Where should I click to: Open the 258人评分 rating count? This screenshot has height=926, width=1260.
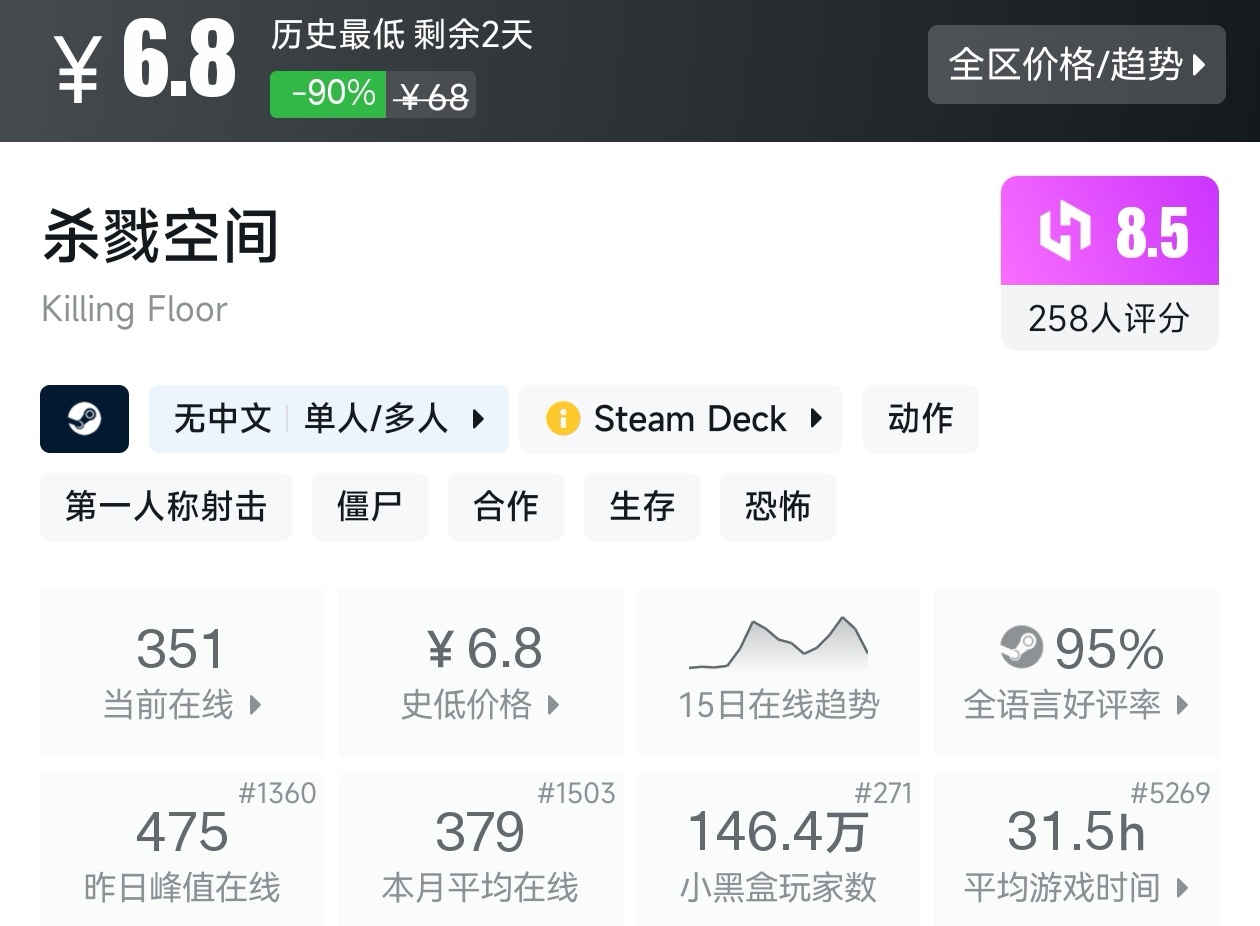pyautogui.click(x=1109, y=319)
